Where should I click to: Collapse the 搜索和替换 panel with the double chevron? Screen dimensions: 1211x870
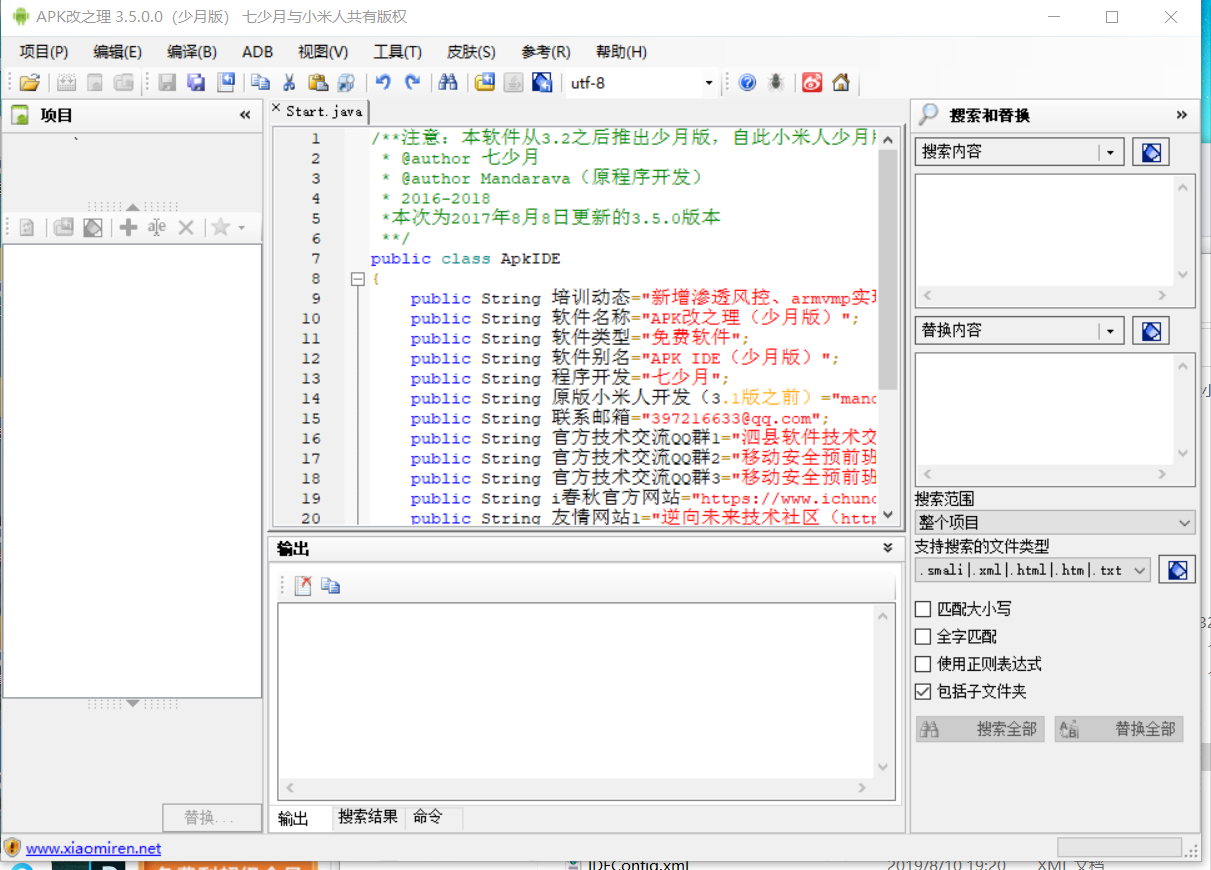coord(1182,115)
